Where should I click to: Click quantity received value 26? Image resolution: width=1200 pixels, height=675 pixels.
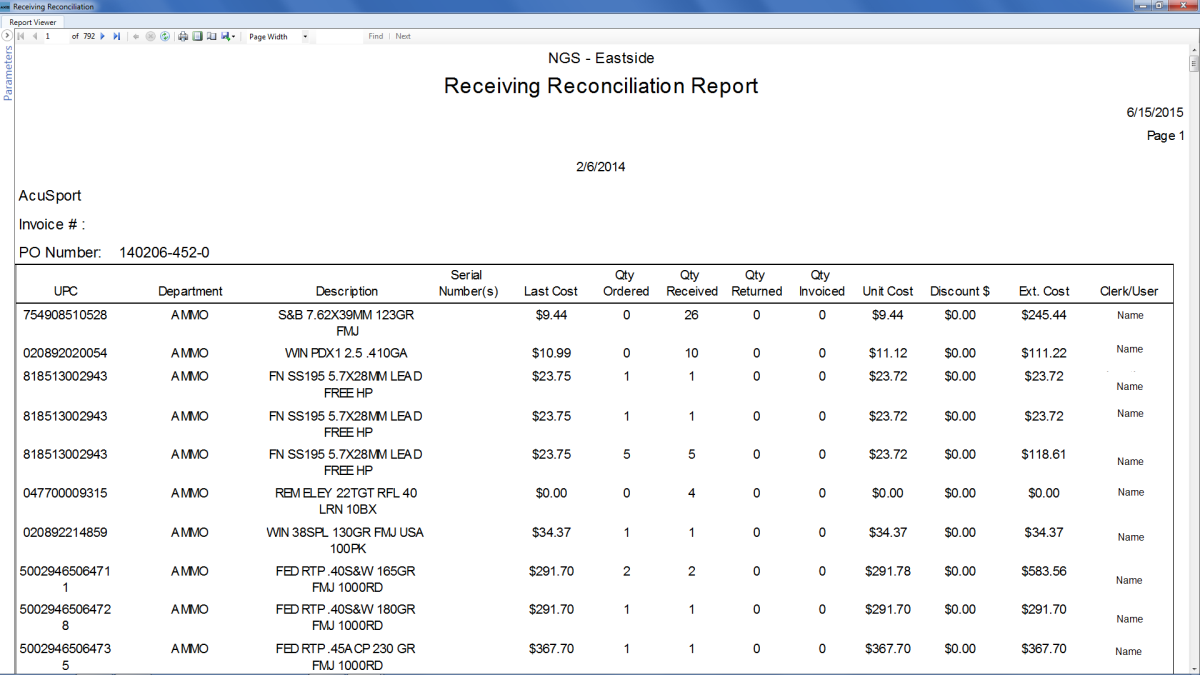pyautogui.click(x=692, y=315)
